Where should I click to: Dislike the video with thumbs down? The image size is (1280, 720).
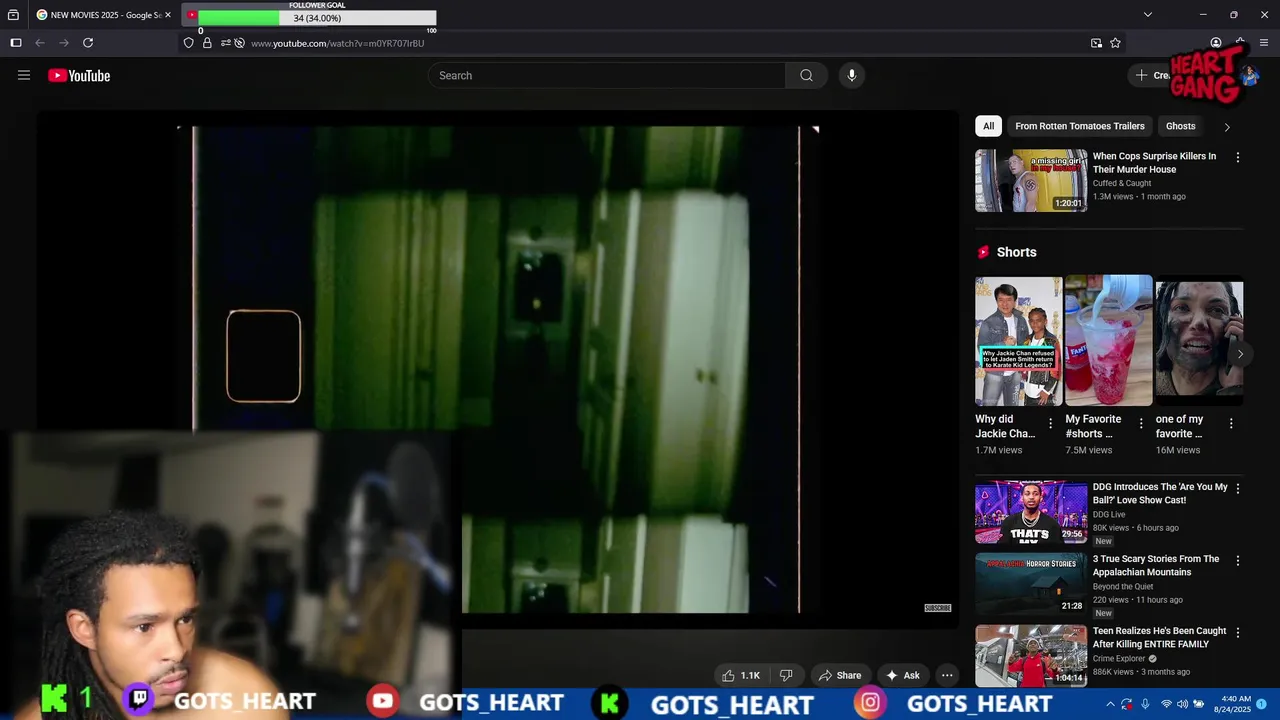[x=786, y=675]
